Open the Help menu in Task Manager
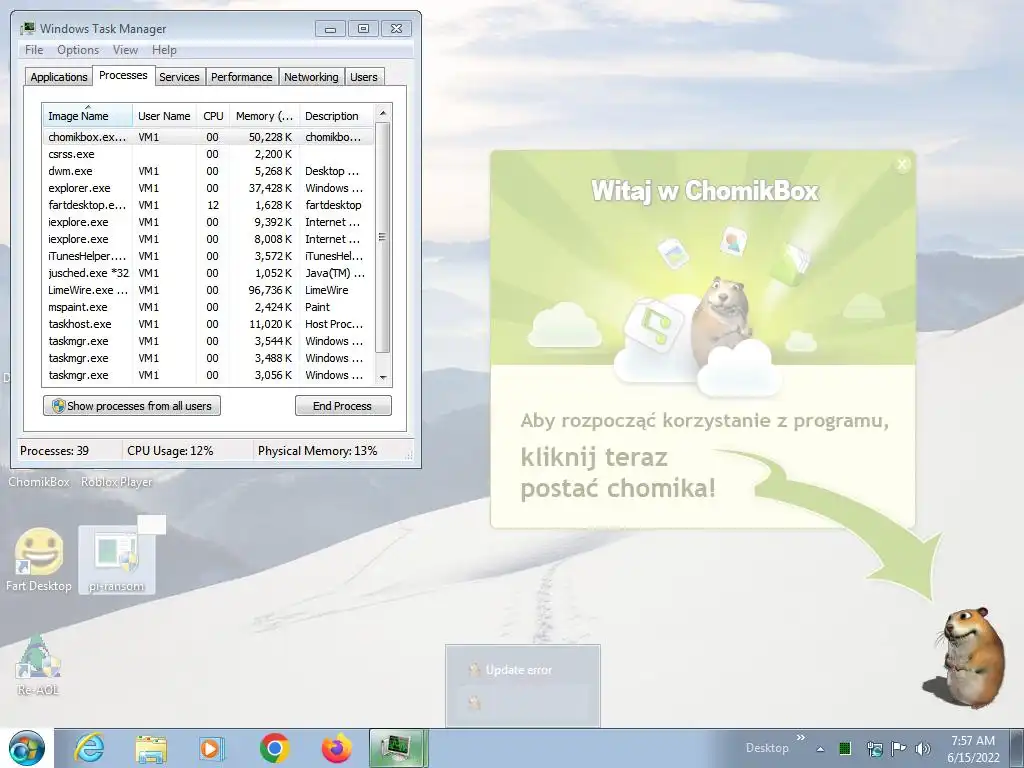Viewport: 1024px width, 768px height. click(164, 50)
